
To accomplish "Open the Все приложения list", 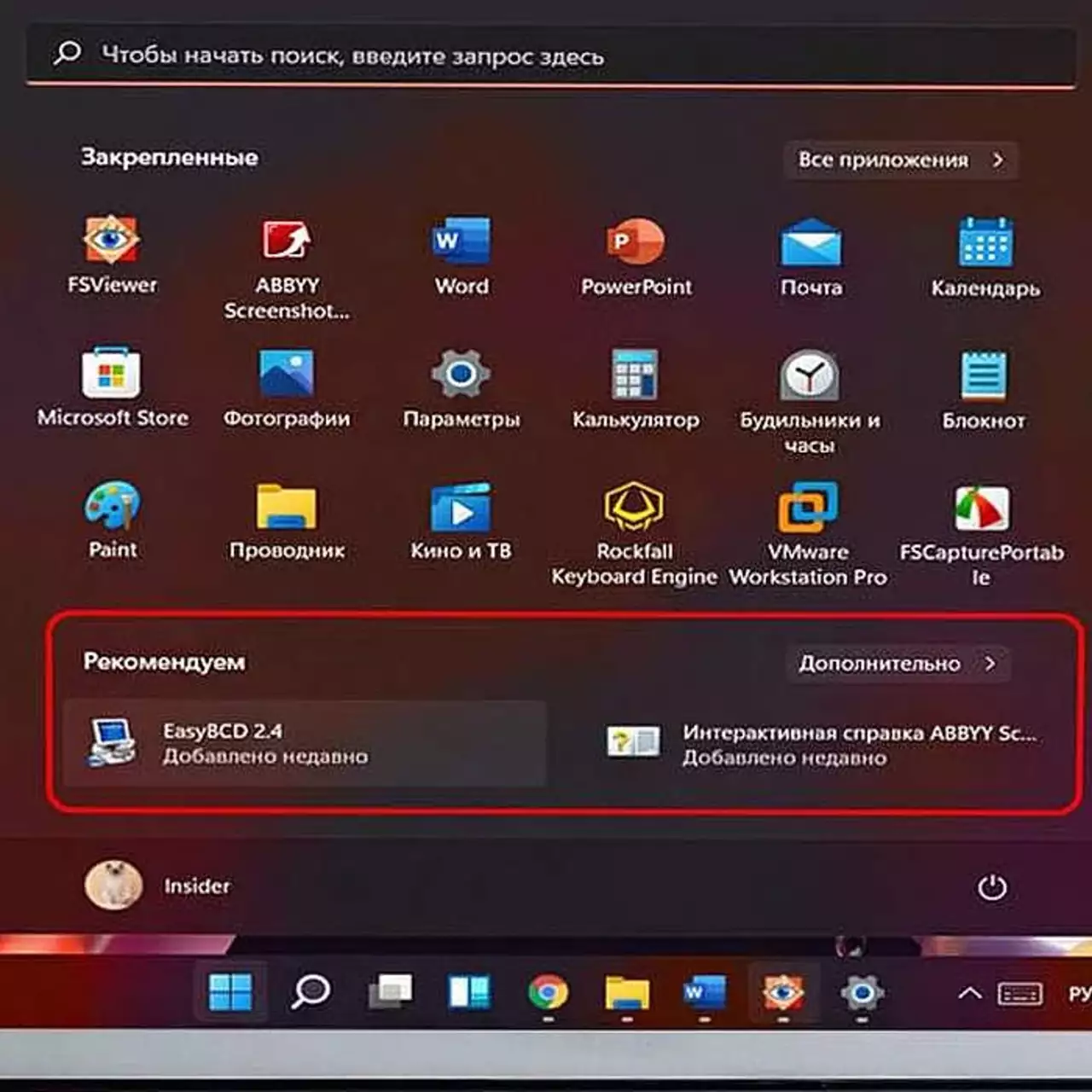I will [901, 160].
